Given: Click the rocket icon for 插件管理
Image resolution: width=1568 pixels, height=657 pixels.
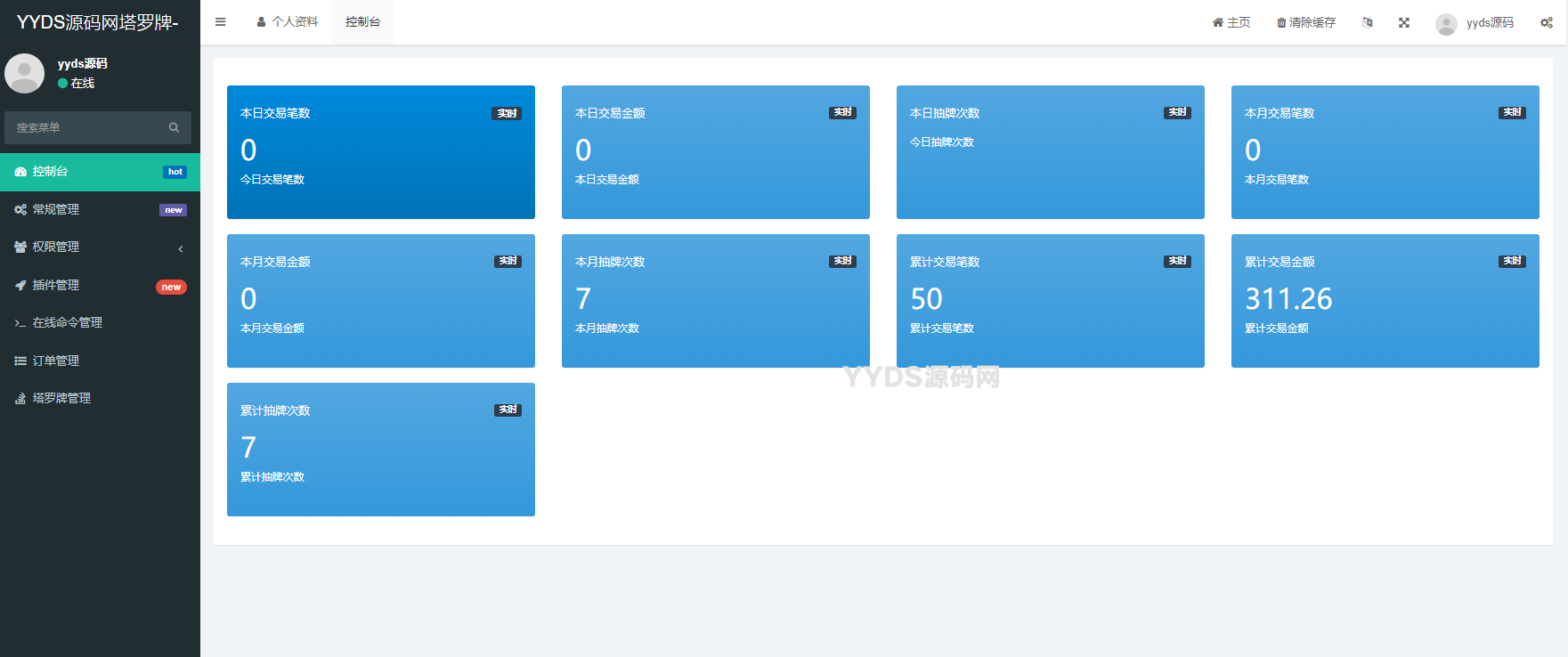Looking at the screenshot, I should pos(20,285).
